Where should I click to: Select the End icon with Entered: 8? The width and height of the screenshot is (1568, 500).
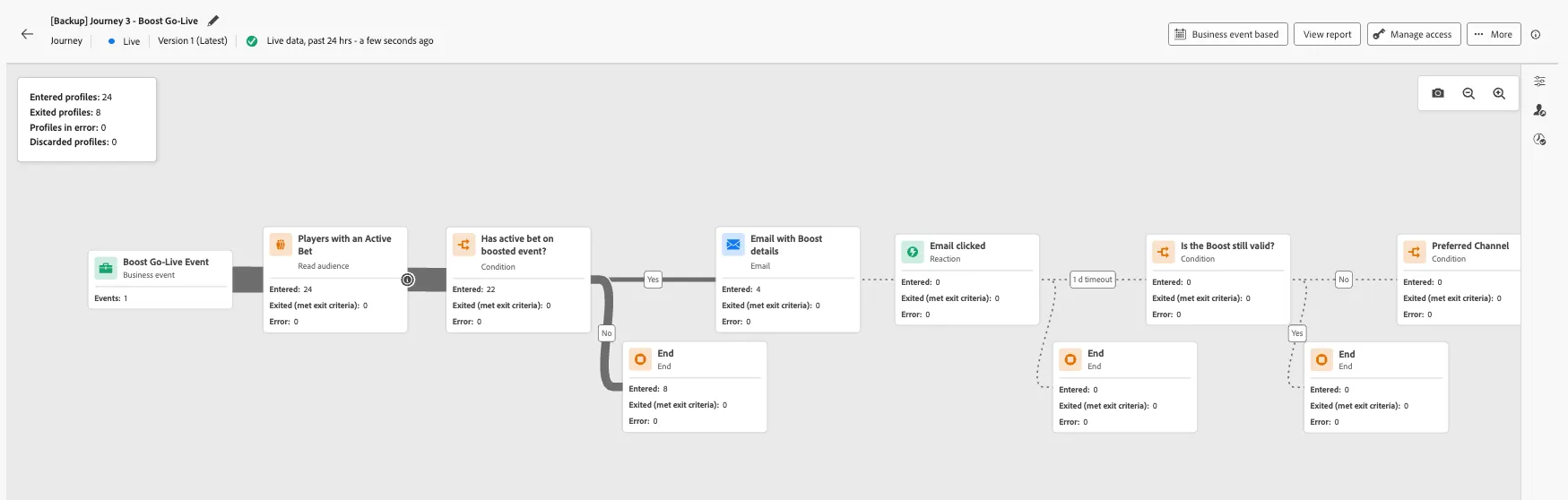640,359
